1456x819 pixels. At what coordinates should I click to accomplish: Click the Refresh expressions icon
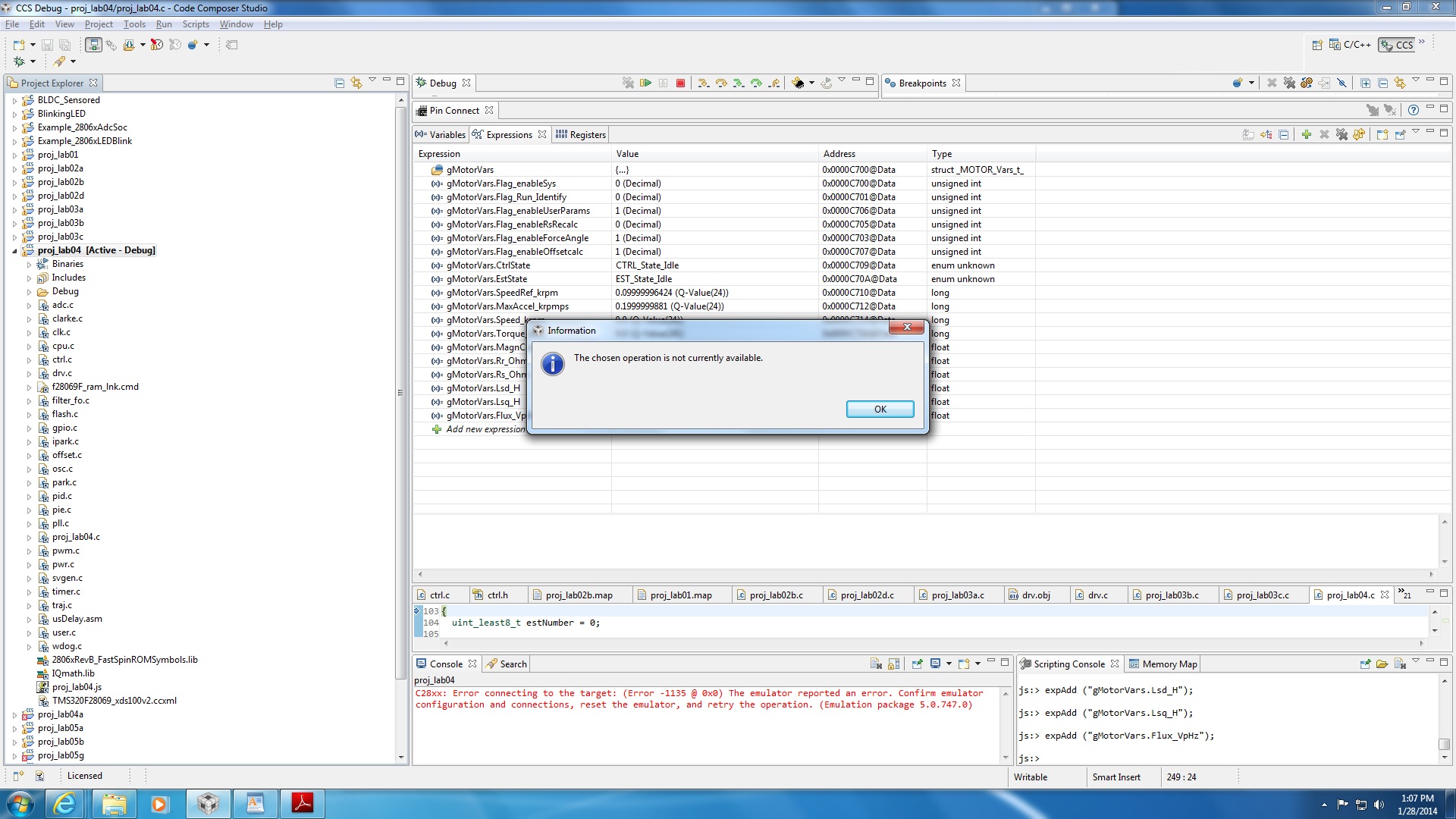1359,134
